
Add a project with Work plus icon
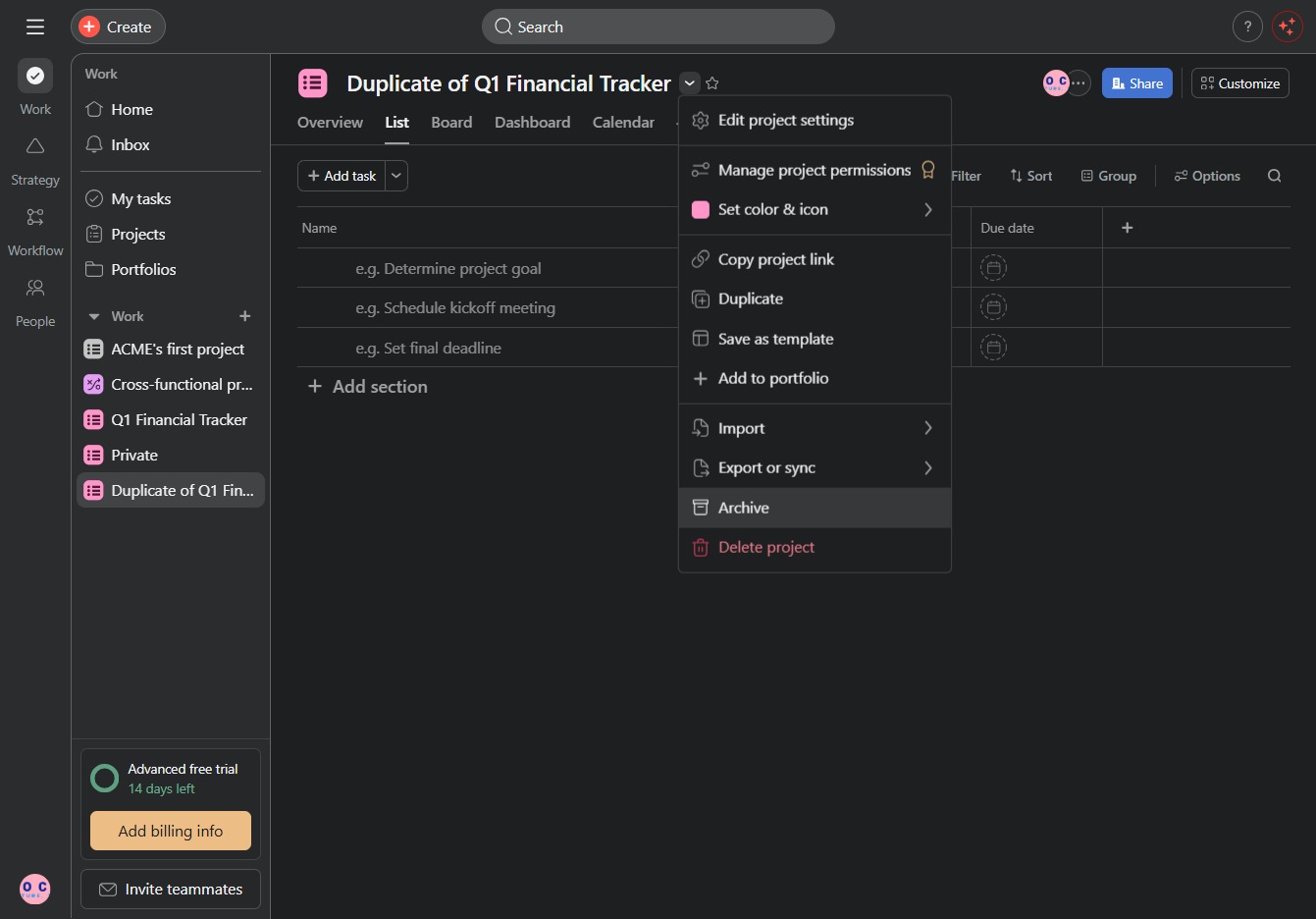click(x=245, y=316)
